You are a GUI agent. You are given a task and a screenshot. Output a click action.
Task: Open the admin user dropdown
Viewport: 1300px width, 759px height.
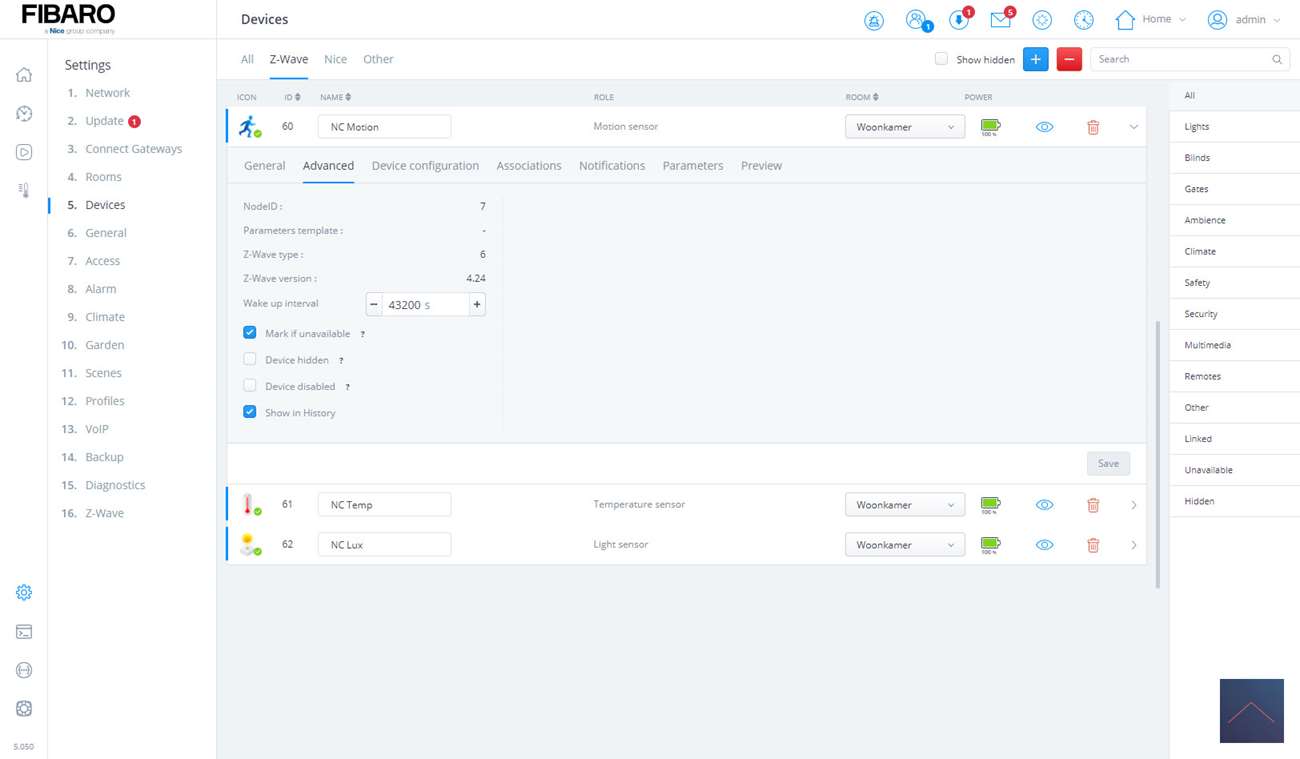click(1244, 20)
